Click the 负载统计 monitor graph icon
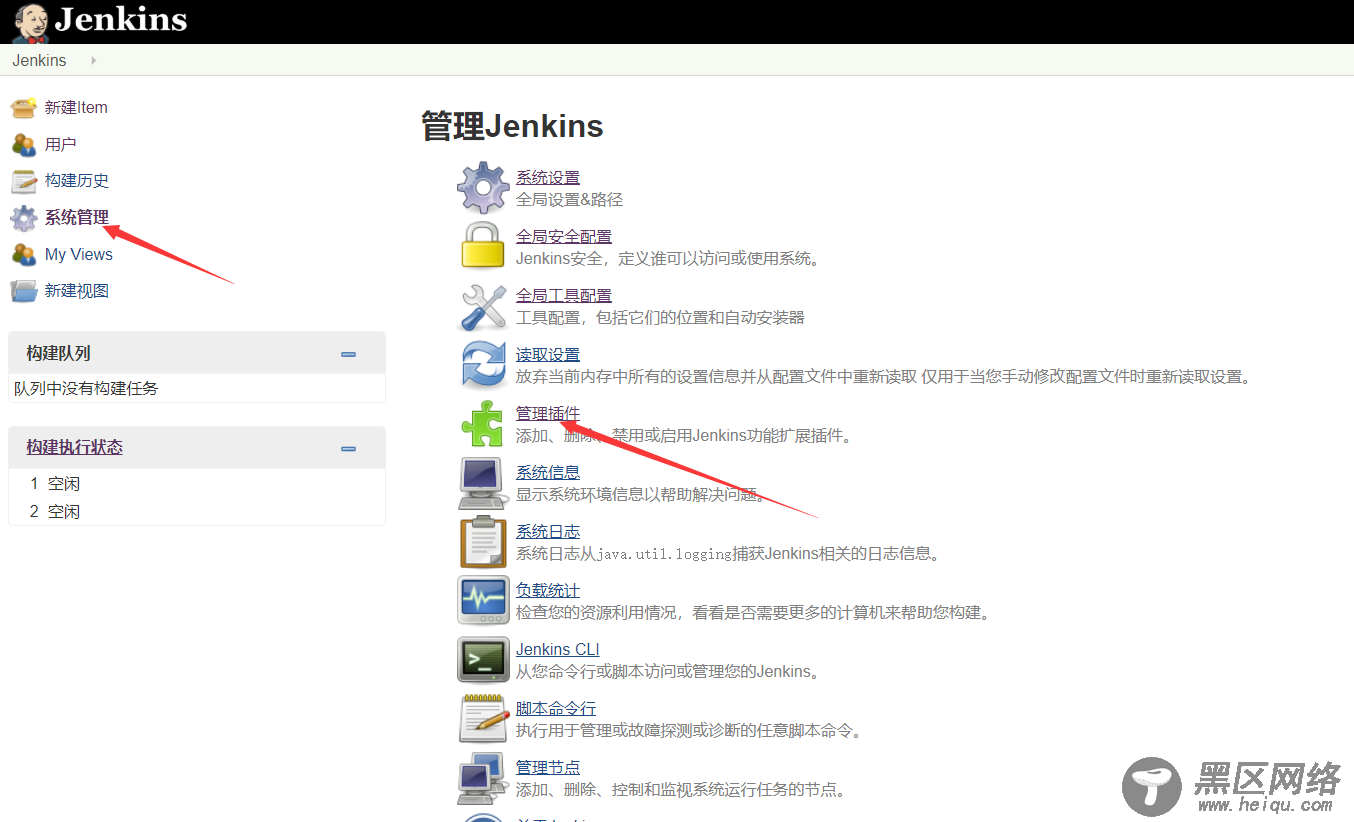 [483, 600]
